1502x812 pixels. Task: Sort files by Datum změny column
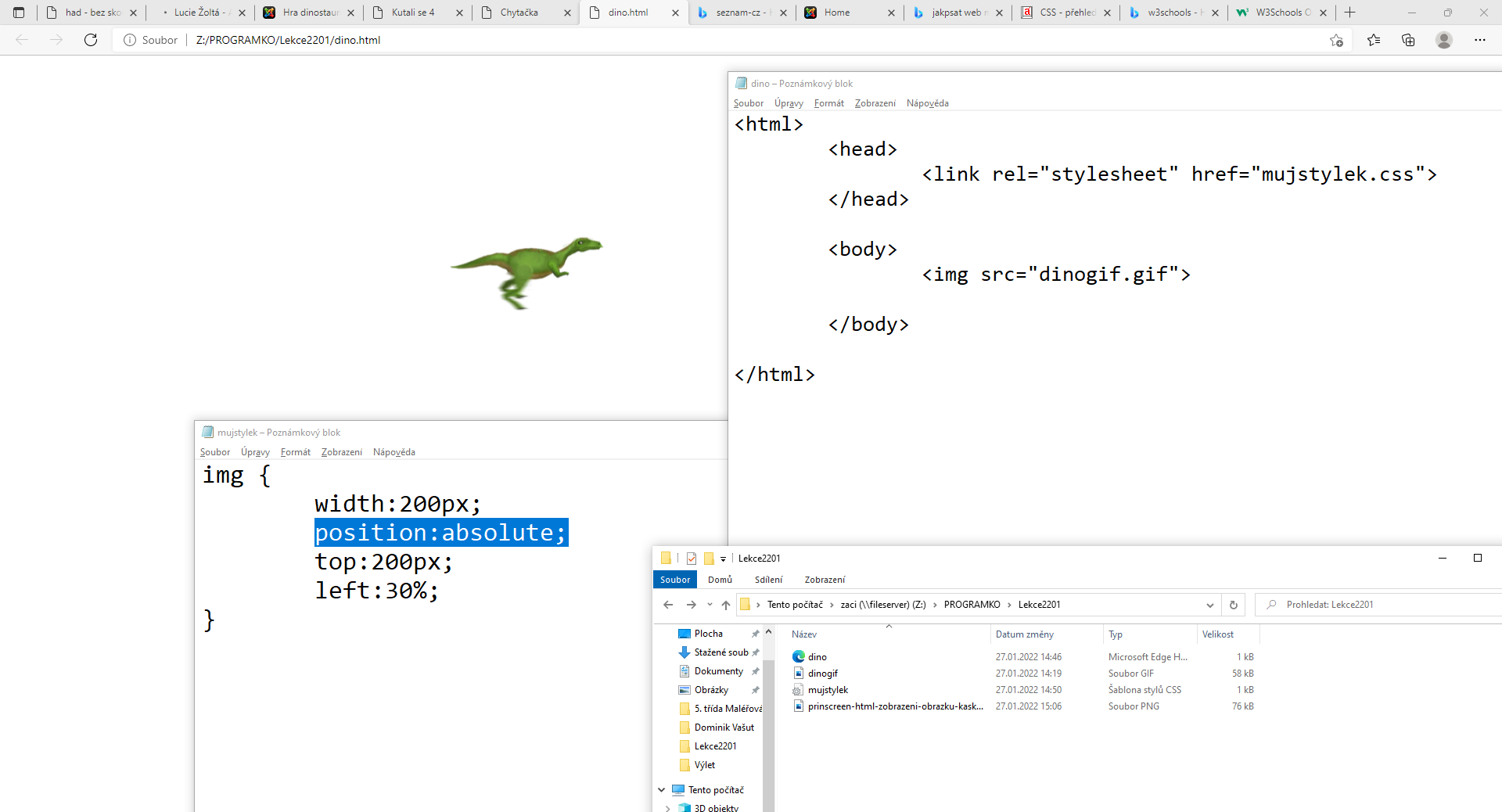tap(1024, 634)
